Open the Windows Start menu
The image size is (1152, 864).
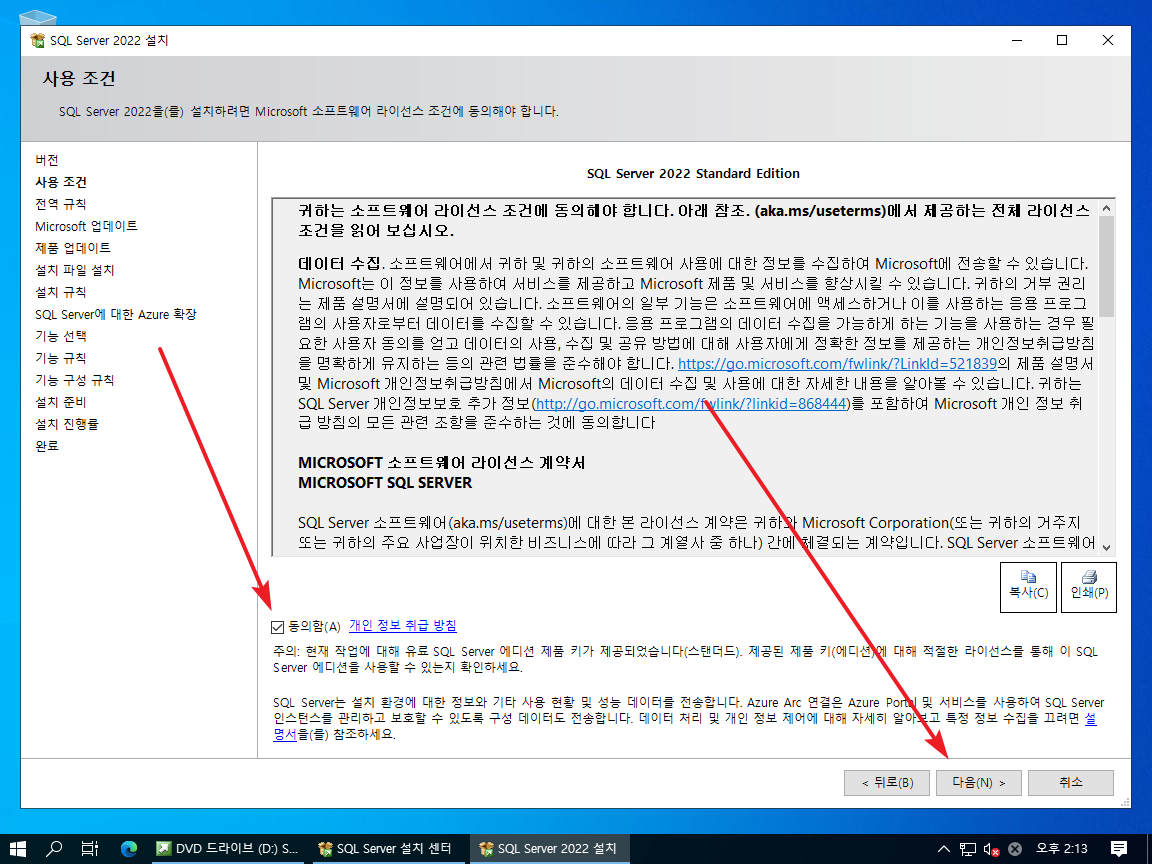click(x=18, y=849)
